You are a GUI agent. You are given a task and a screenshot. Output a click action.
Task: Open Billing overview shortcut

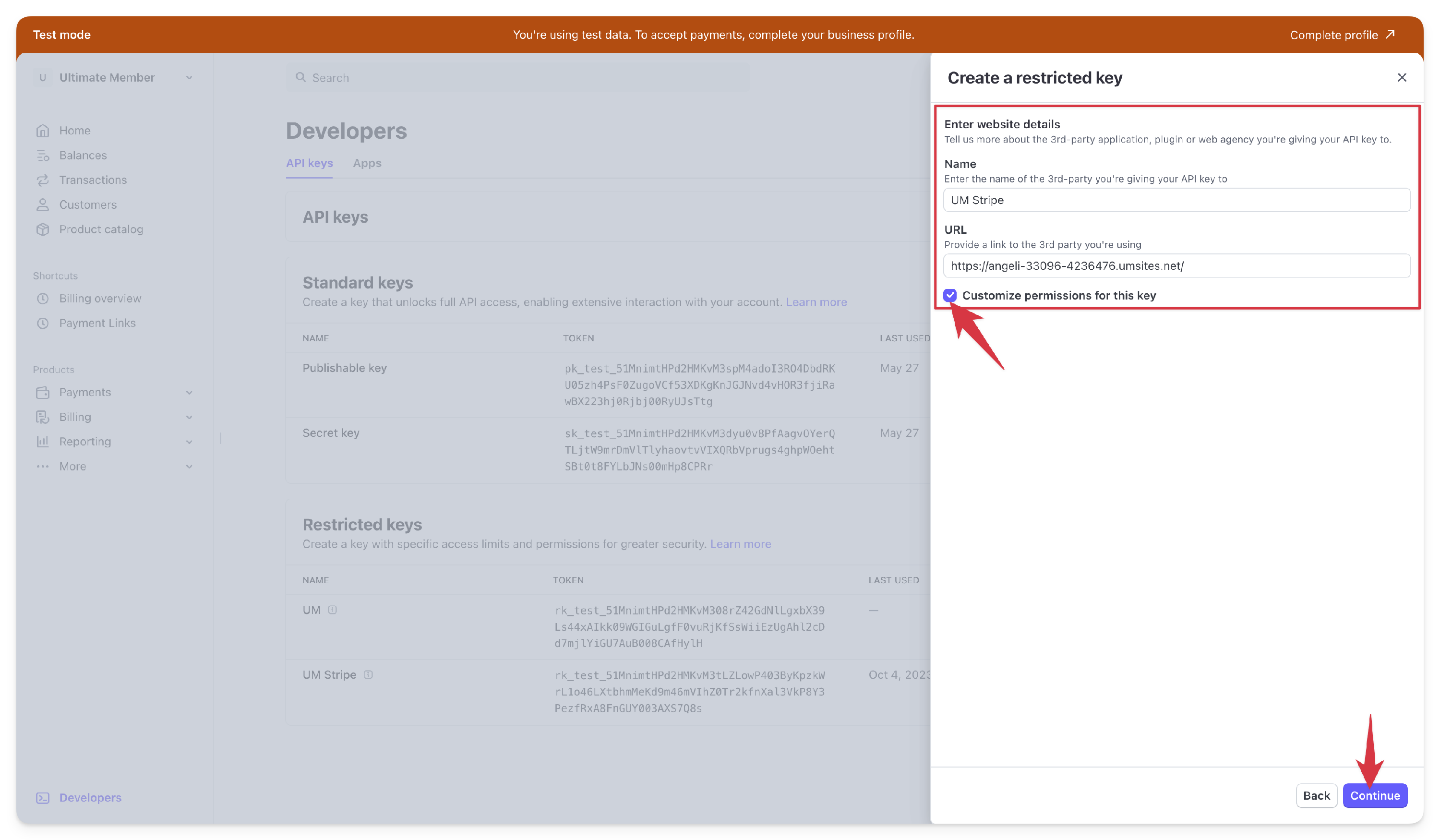[x=100, y=298]
